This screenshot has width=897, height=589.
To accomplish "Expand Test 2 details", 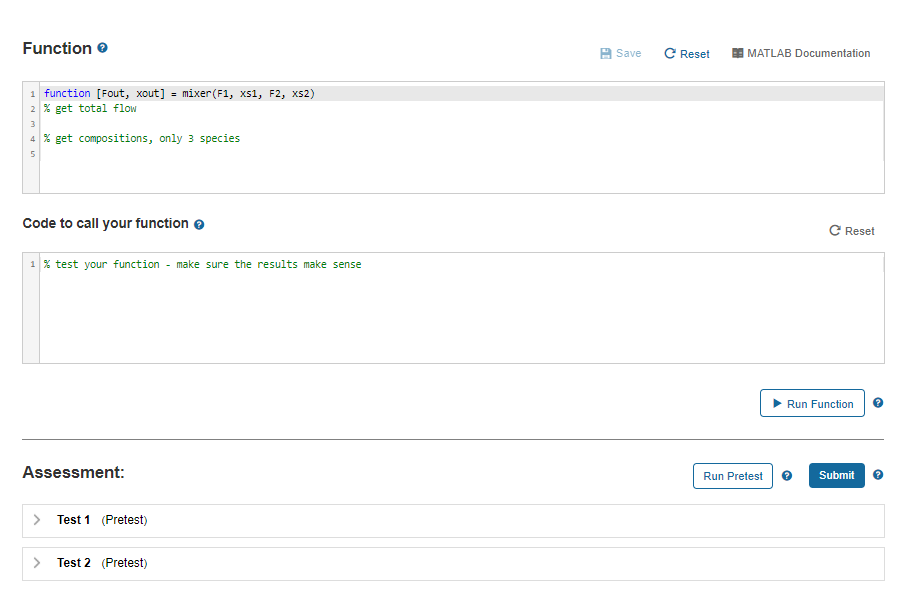I will (x=37, y=562).
